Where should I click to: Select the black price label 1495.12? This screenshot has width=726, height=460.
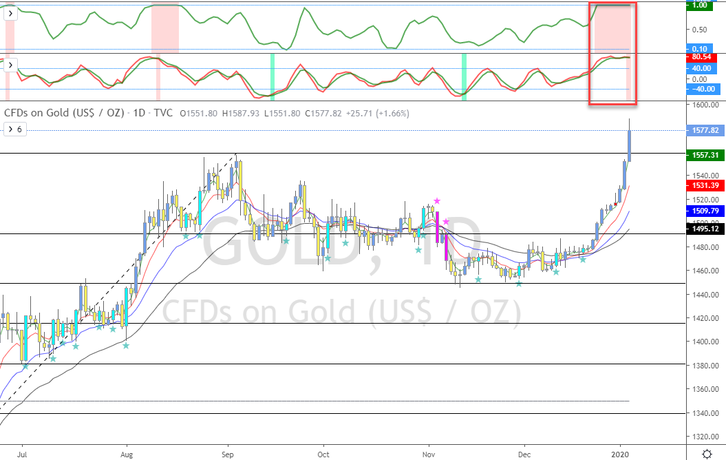pyautogui.click(x=705, y=229)
